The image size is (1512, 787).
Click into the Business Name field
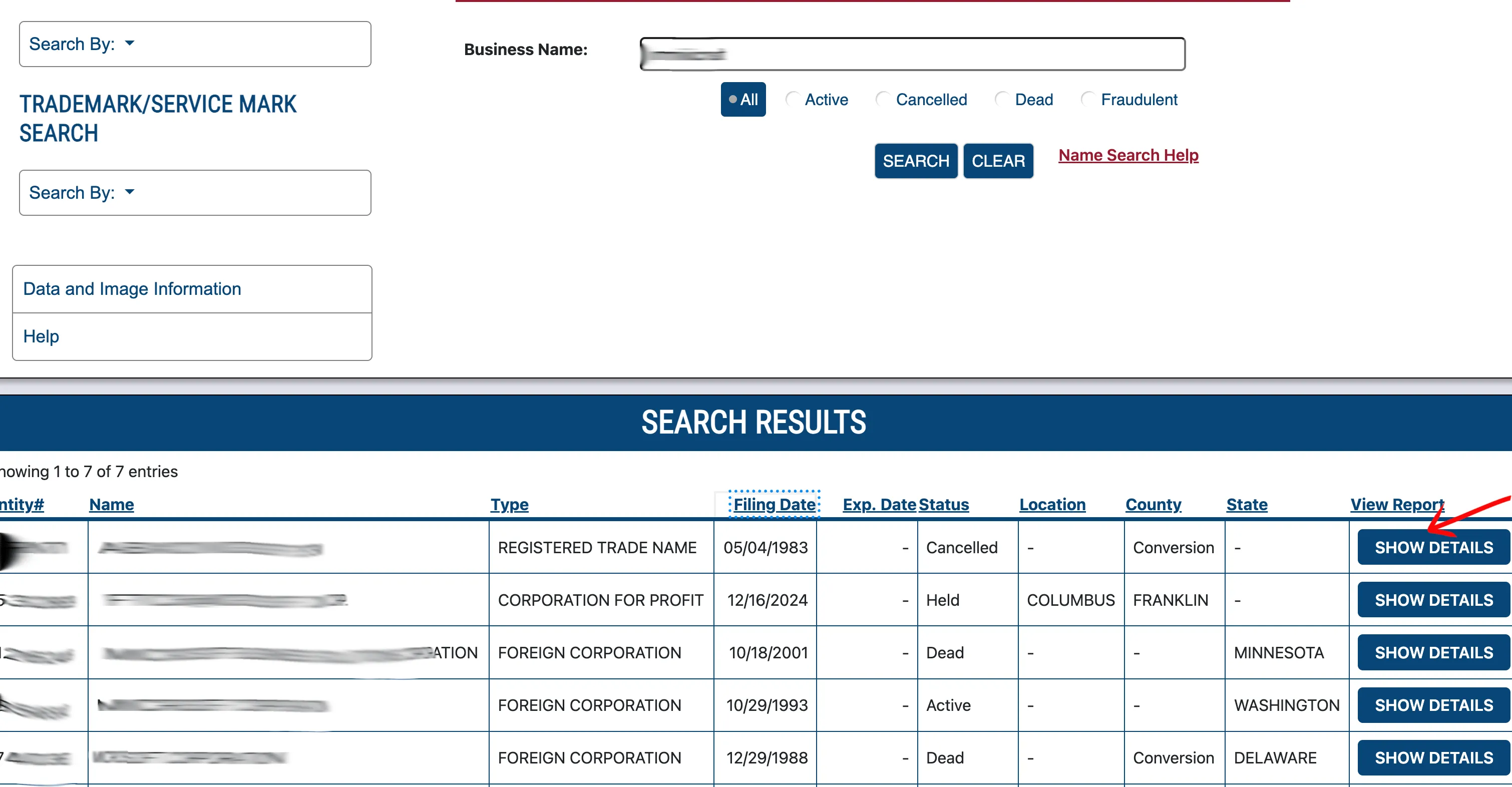912,54
